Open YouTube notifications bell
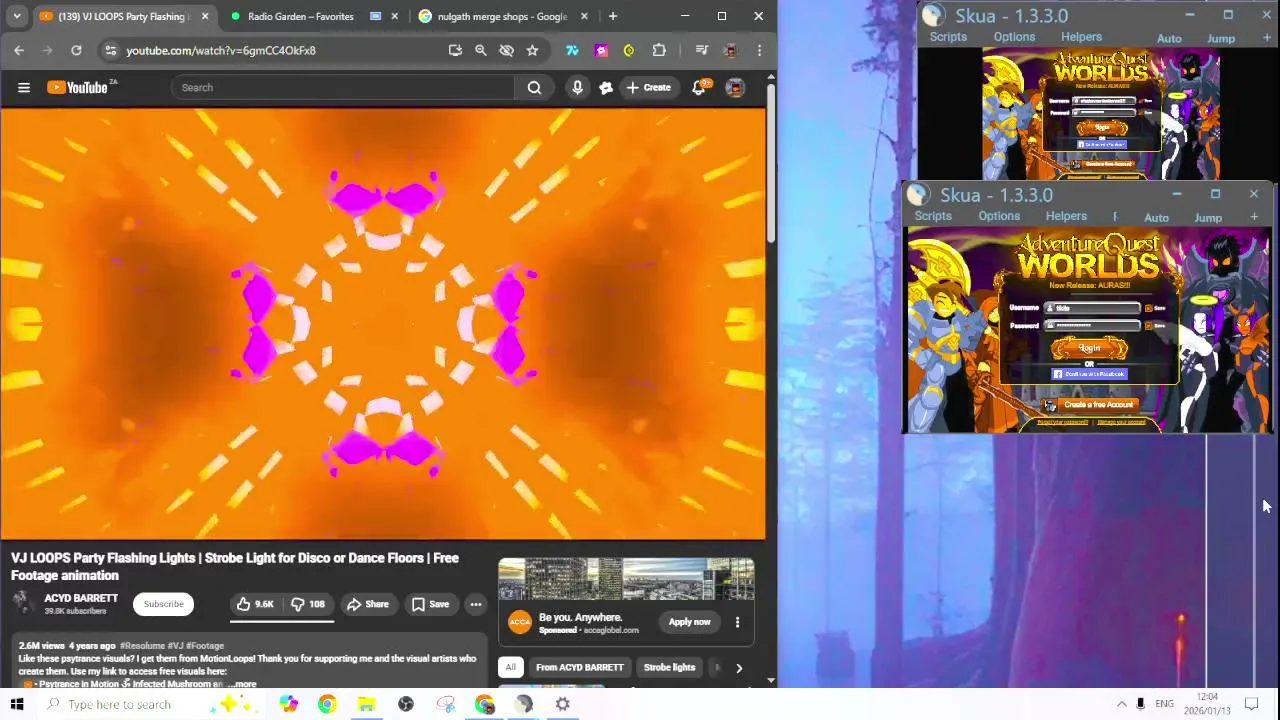Screen dimensions: 1280x720 point(699,87)
